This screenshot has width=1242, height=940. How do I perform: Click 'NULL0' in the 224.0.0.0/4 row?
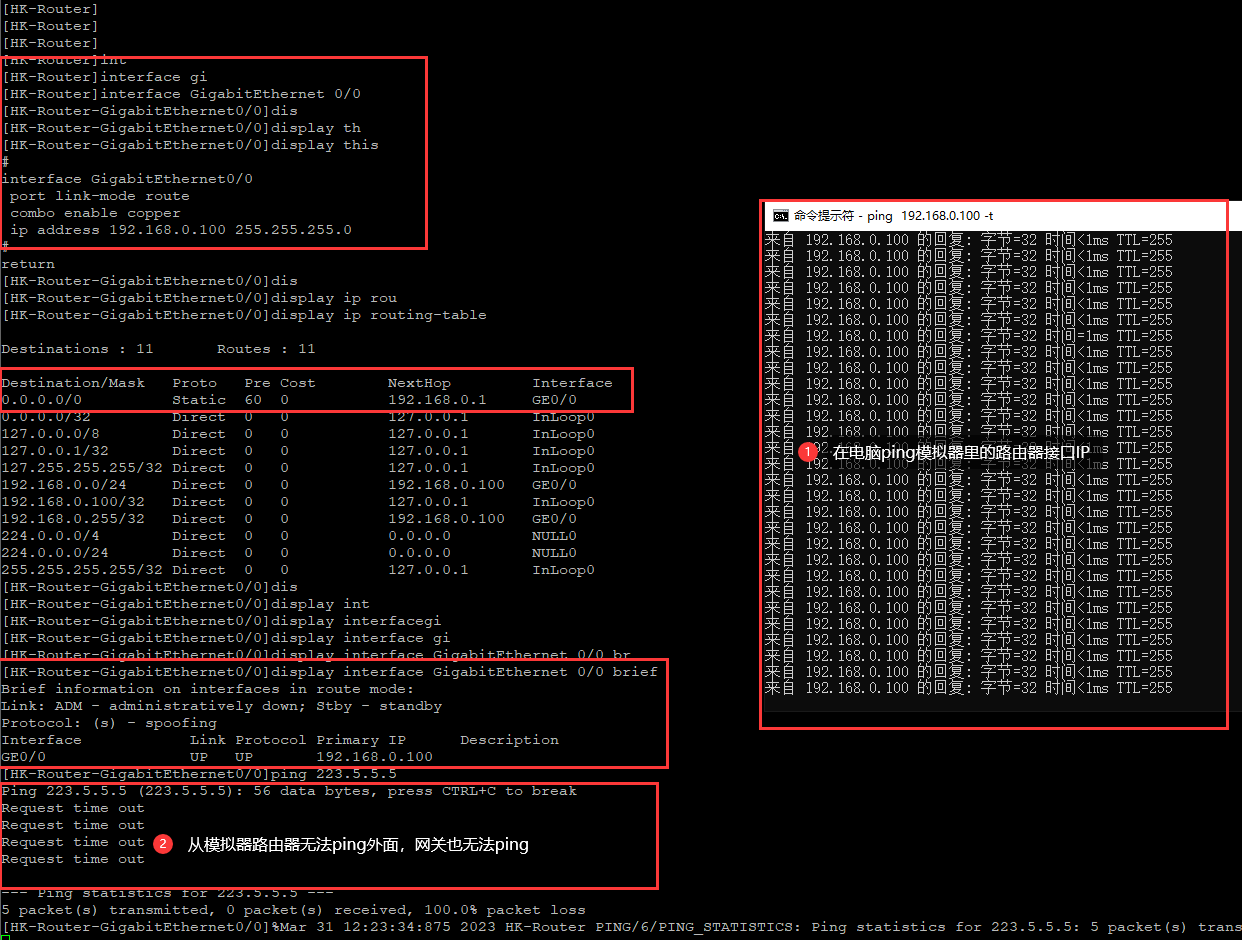554,536
